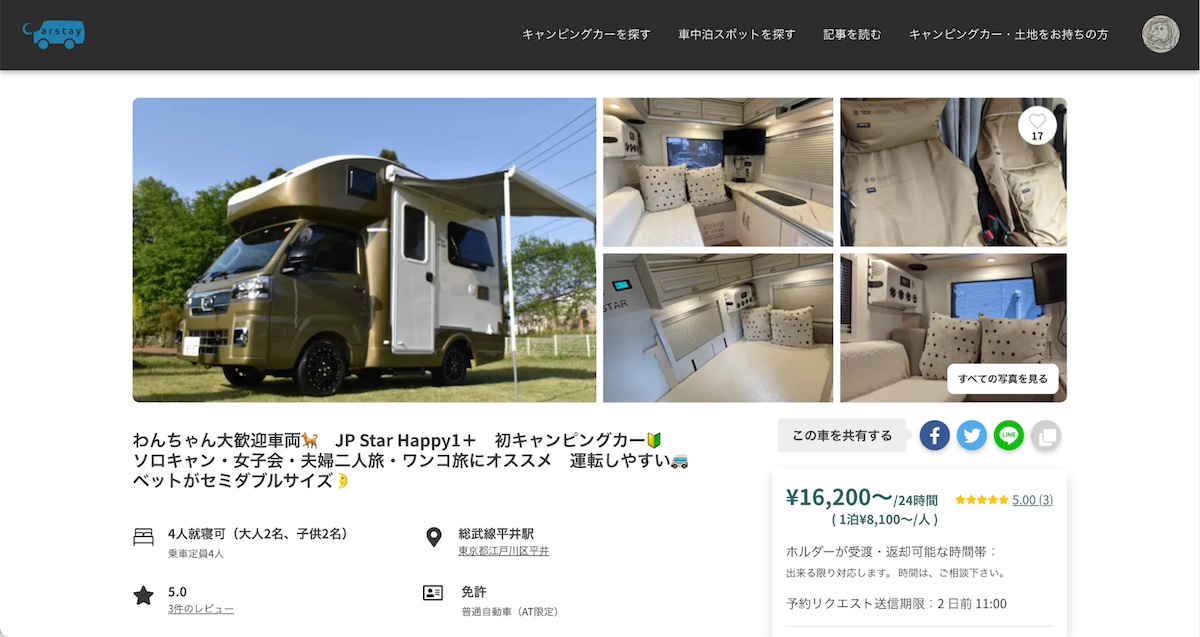Open the interior photo with wall TV
1200x637 pixels.
pos(718,172)
